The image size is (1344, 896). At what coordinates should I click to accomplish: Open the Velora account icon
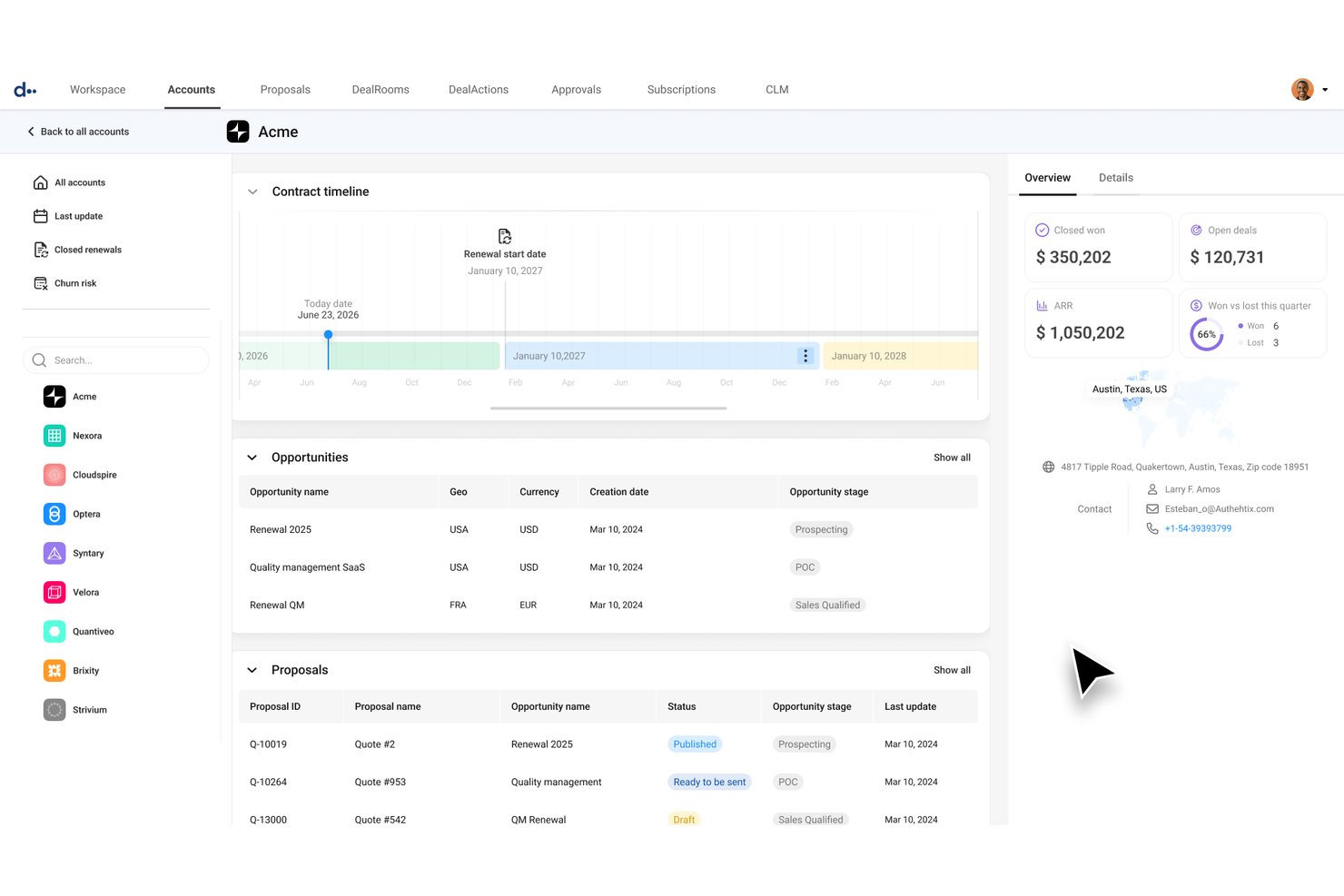point(54,592)
